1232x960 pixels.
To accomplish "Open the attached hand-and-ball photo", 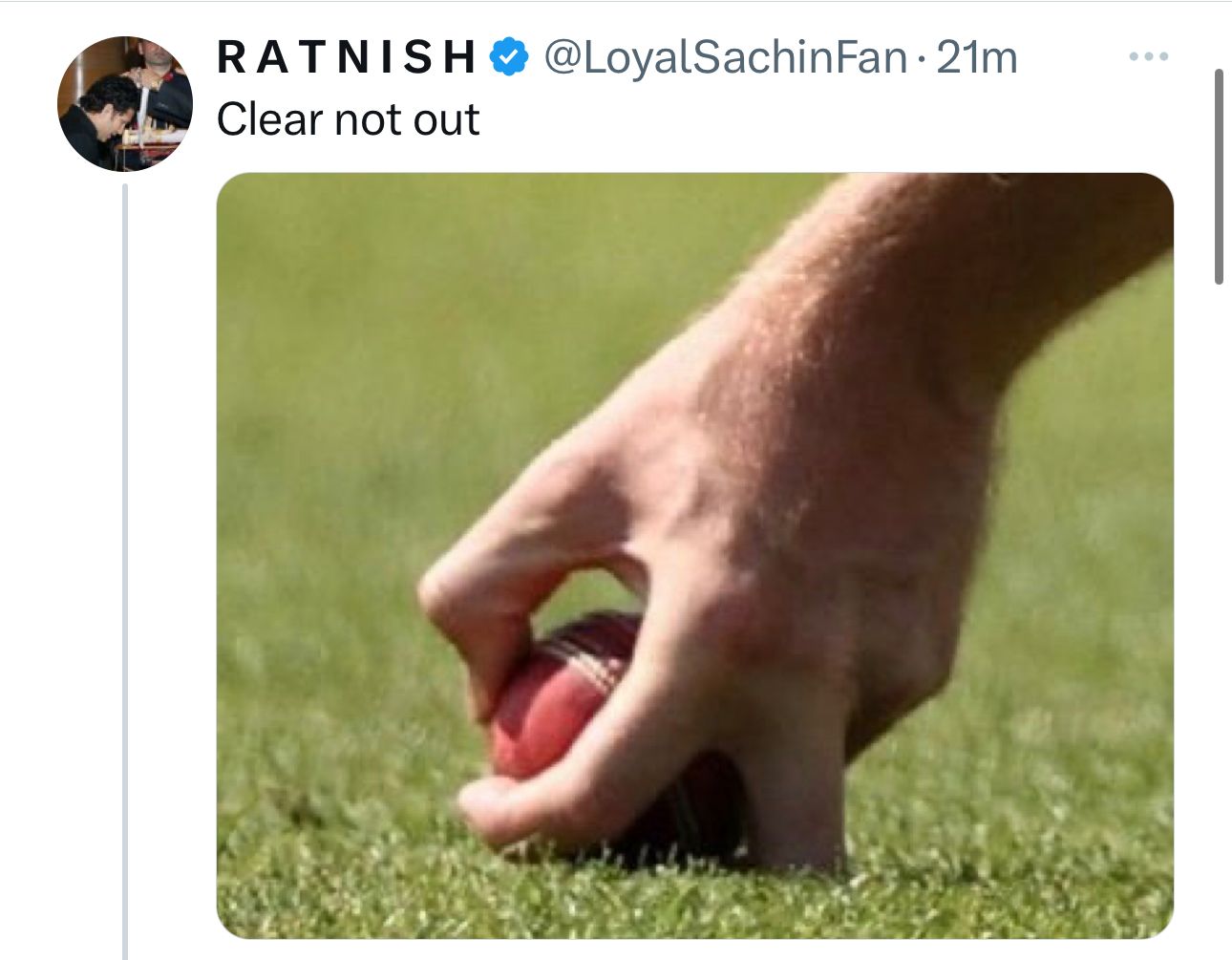I will (x=694, y=555).
